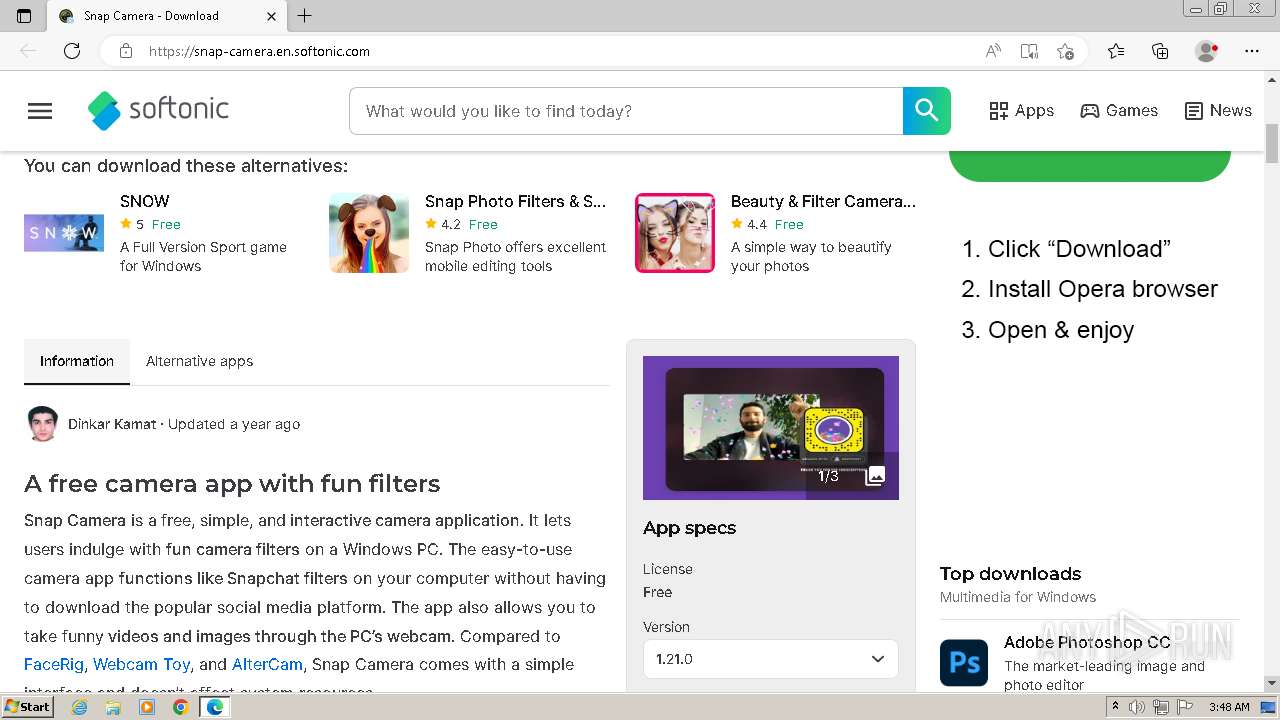This screenshot has width=1280, height=720.
Task: Expand the Version 1.21.0 dropdown
Action: coord(771,659)
